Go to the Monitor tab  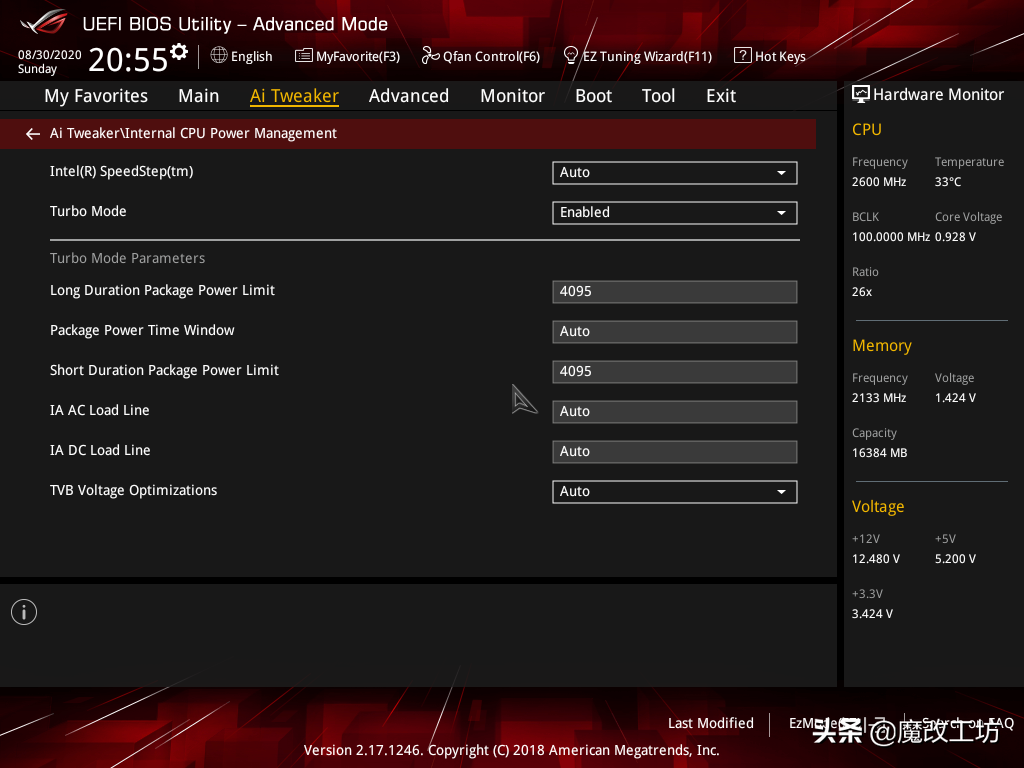coord(512,96)
